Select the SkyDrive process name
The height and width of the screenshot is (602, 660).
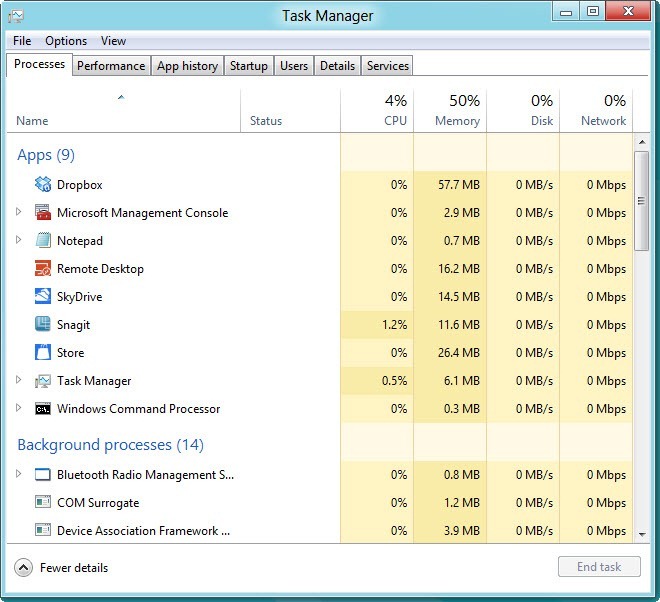click(80, 297)
